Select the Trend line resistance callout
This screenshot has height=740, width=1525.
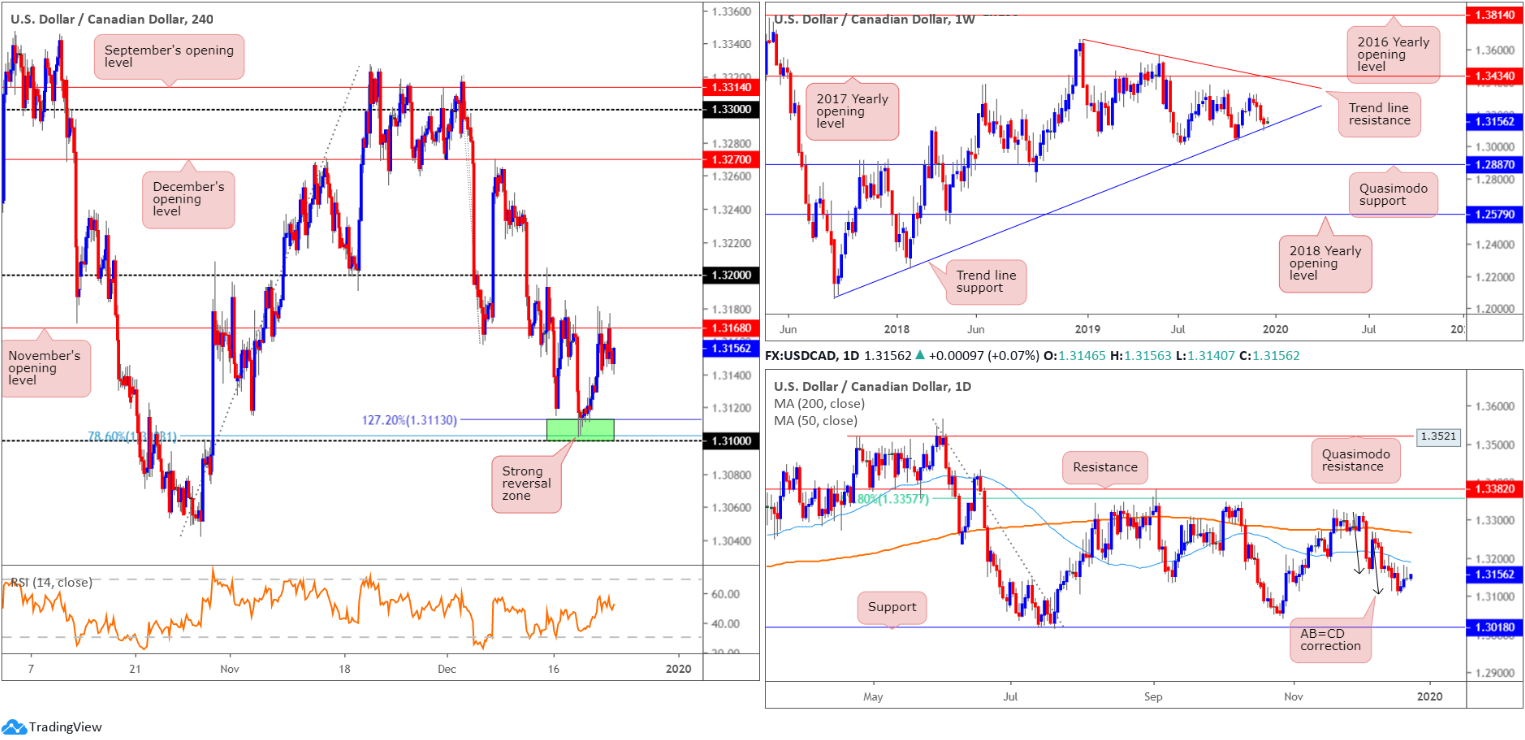coord(1379,114)
